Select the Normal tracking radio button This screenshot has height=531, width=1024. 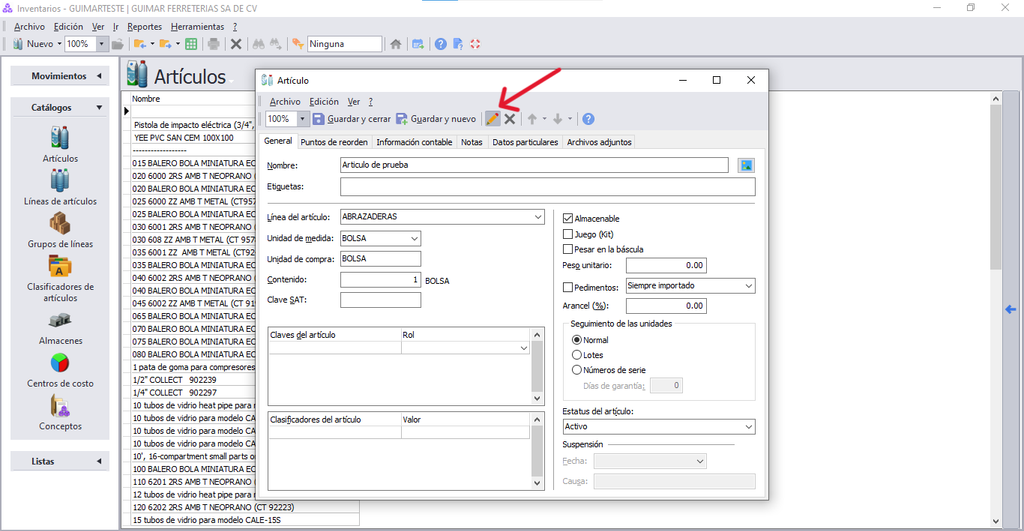577,340
